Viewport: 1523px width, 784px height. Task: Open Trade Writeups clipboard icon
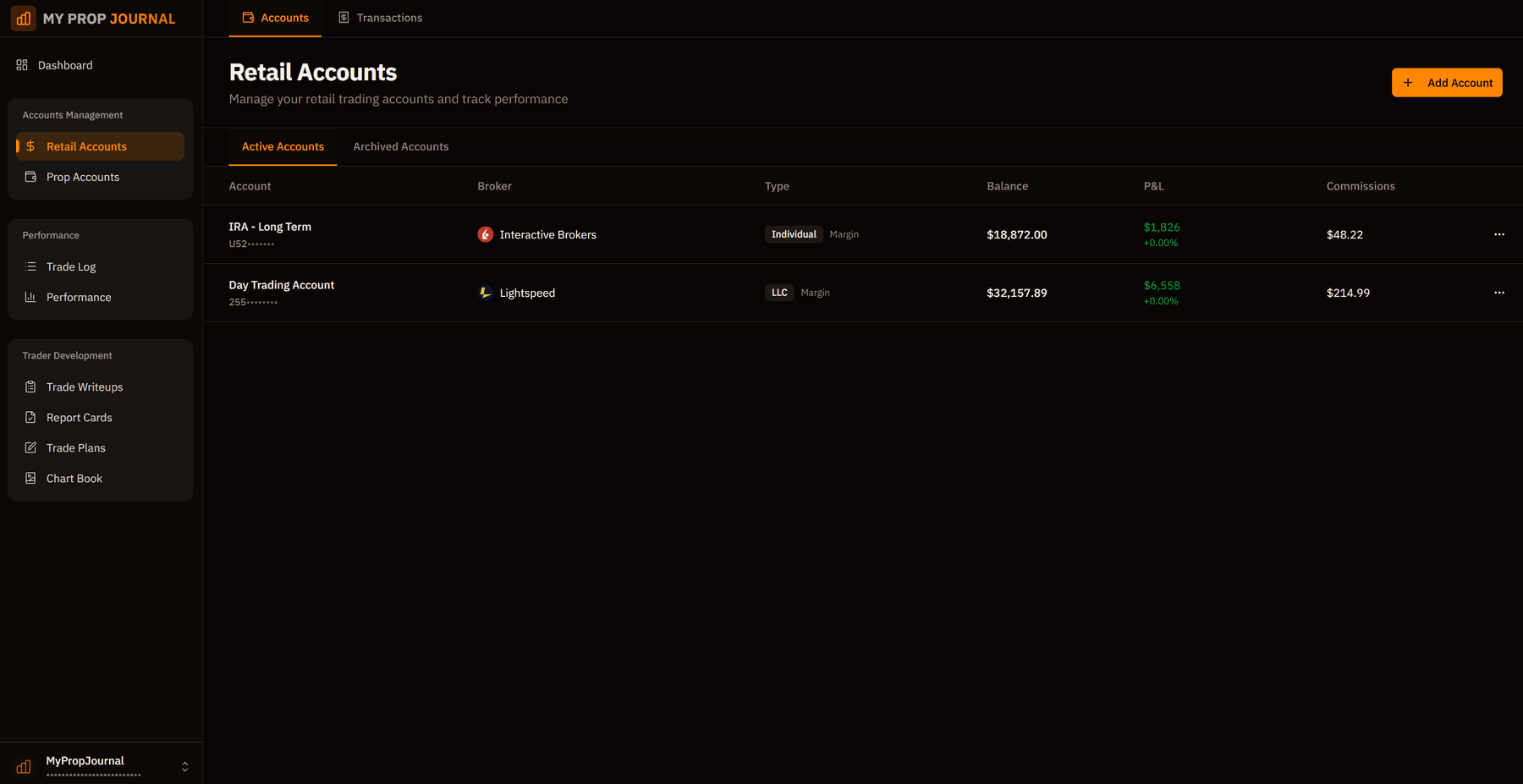pyautogui.click(x=30, y=387)
